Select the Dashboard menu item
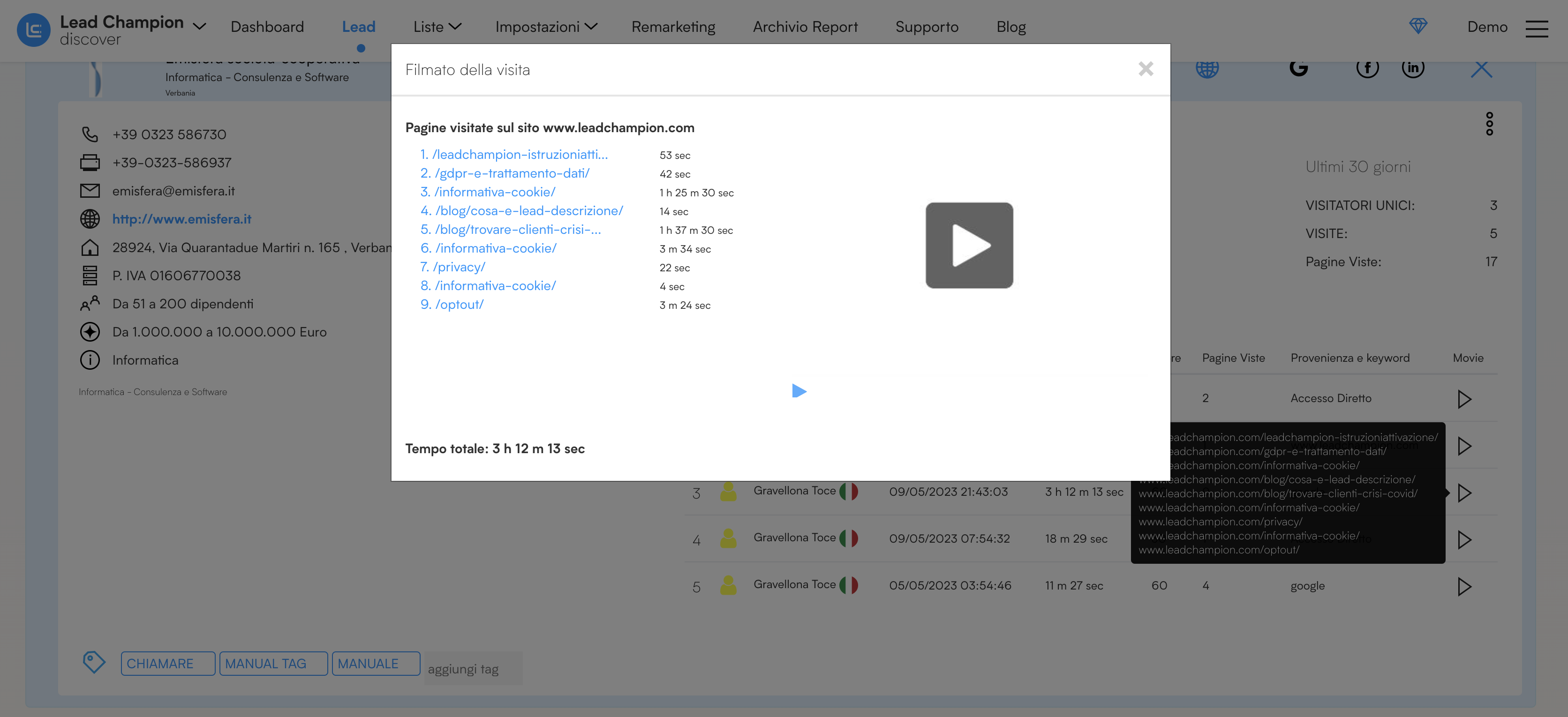1568x717 pixels. pos(267,26)
